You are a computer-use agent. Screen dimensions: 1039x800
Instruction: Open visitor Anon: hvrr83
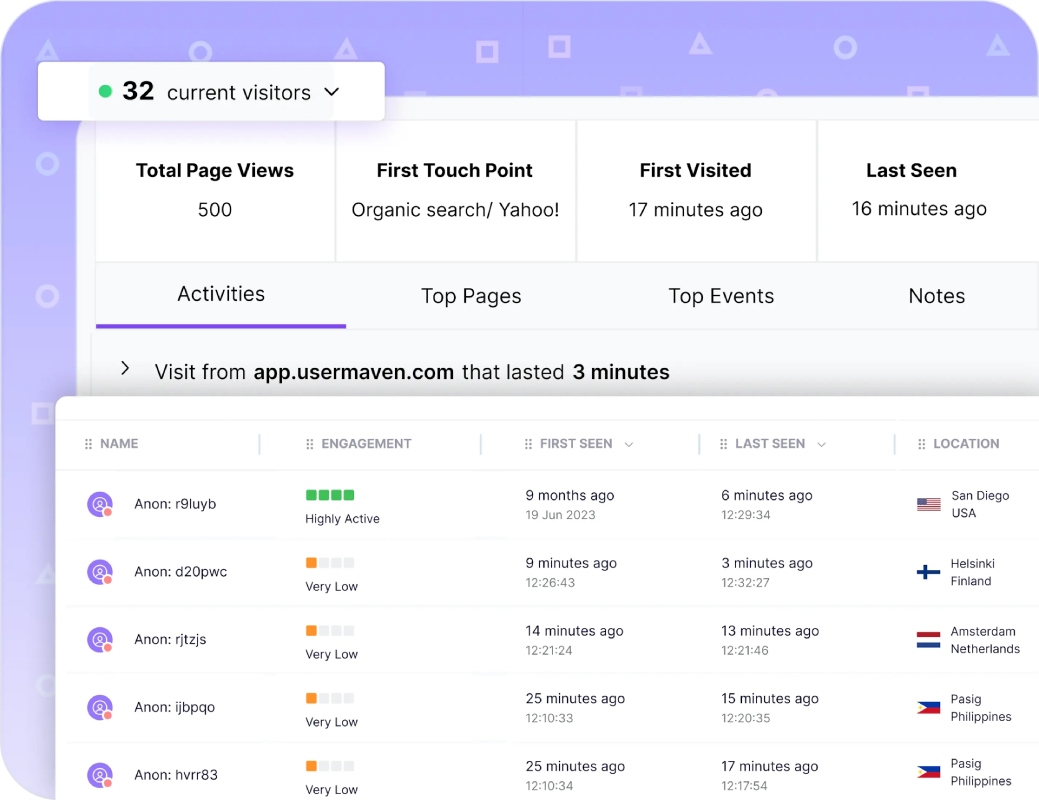coord(176,775)
